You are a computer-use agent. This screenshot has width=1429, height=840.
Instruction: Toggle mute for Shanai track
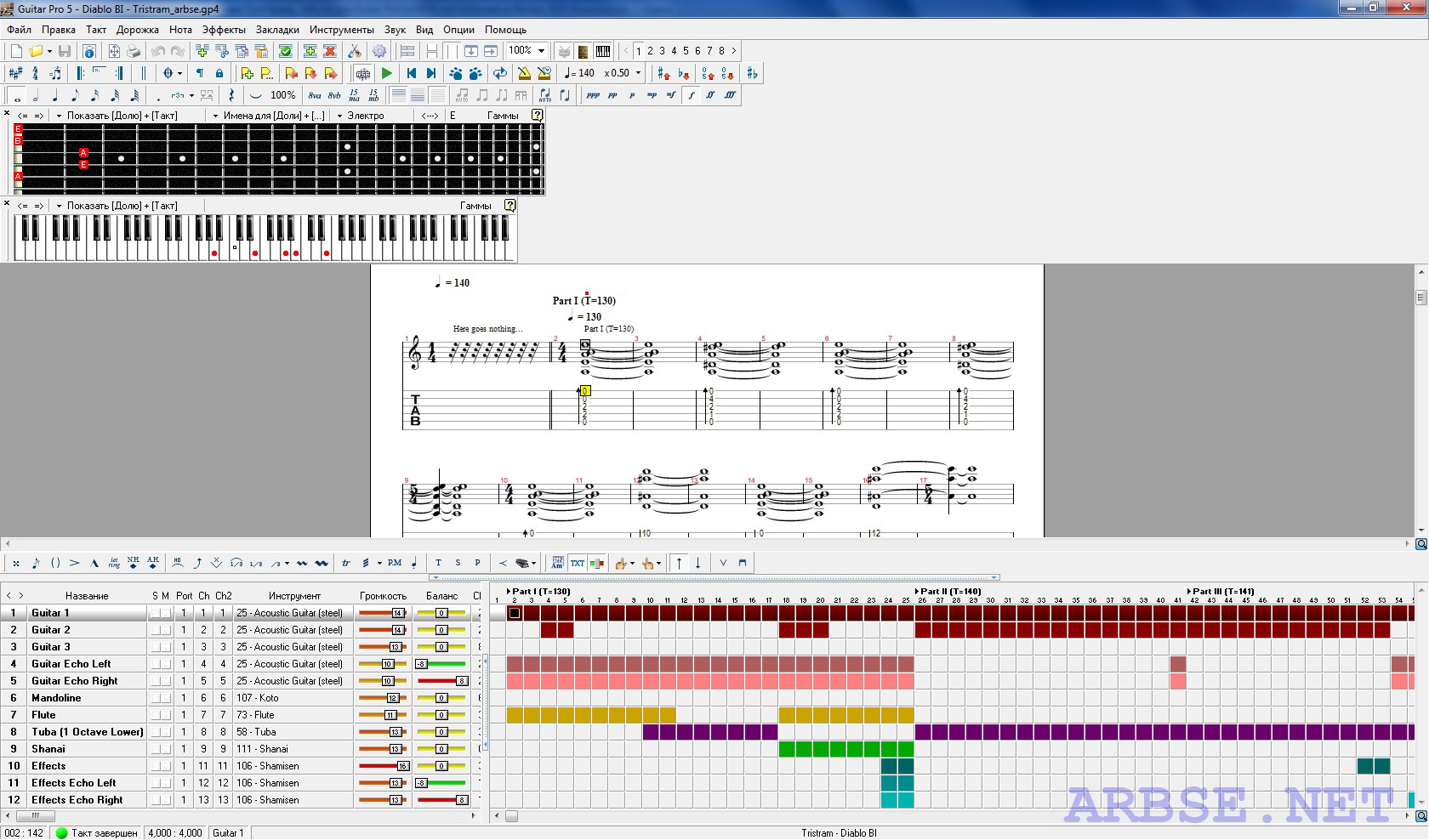(x=166, y=749)
